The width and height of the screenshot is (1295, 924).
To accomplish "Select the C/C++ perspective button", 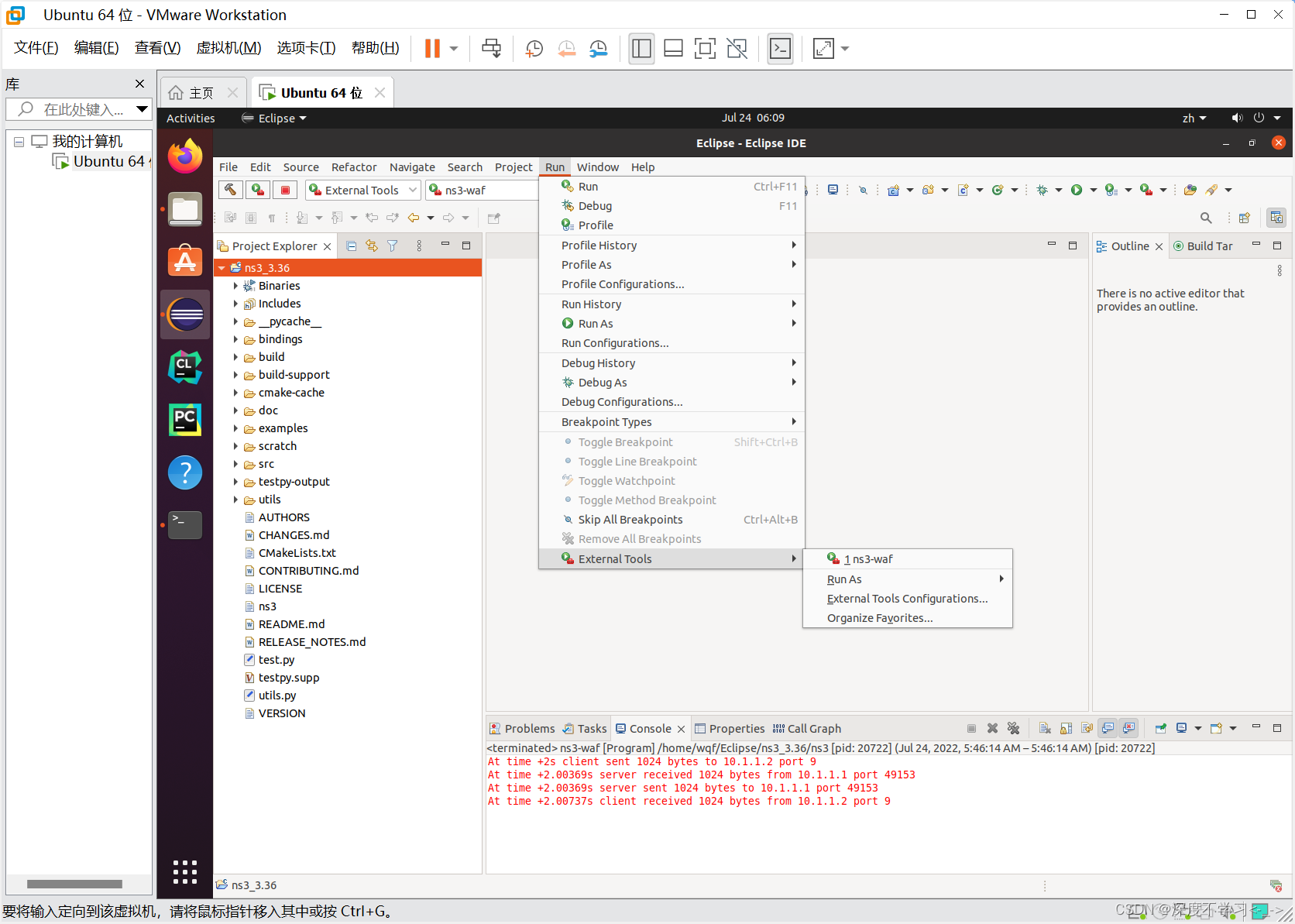I will [x=1276, y=218].
